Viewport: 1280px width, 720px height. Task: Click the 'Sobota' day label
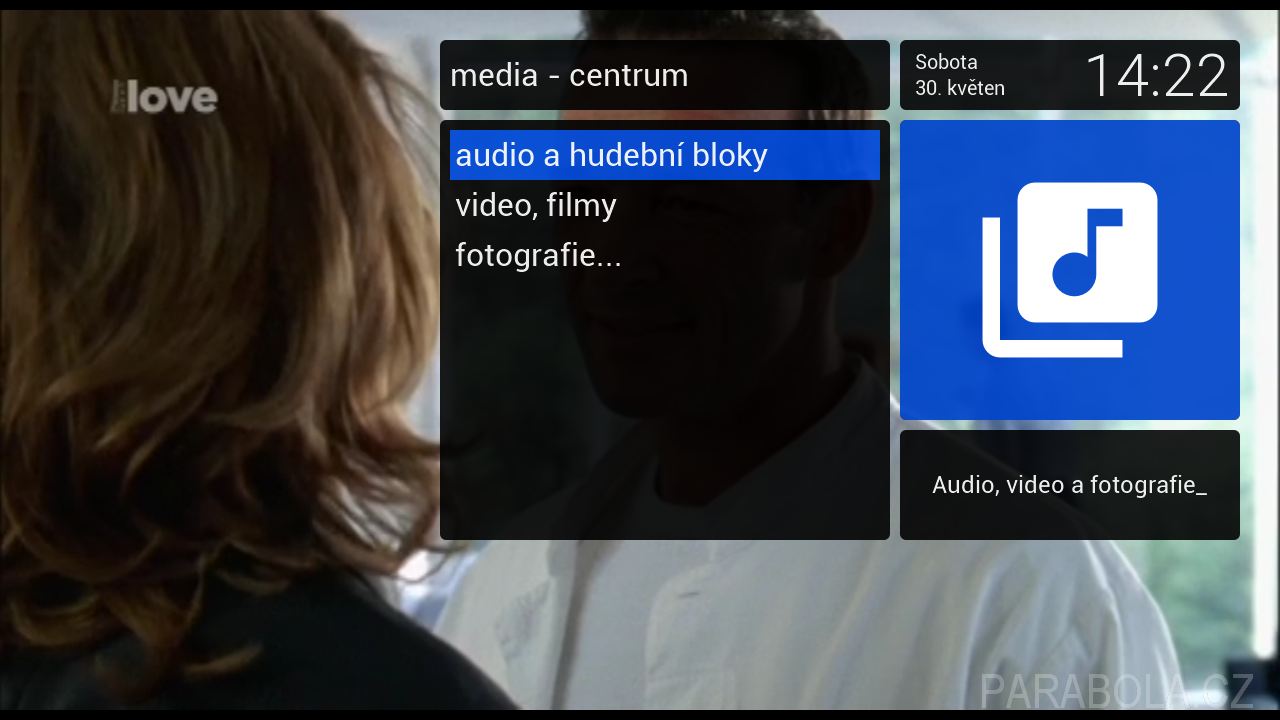(x=946, y=62)
